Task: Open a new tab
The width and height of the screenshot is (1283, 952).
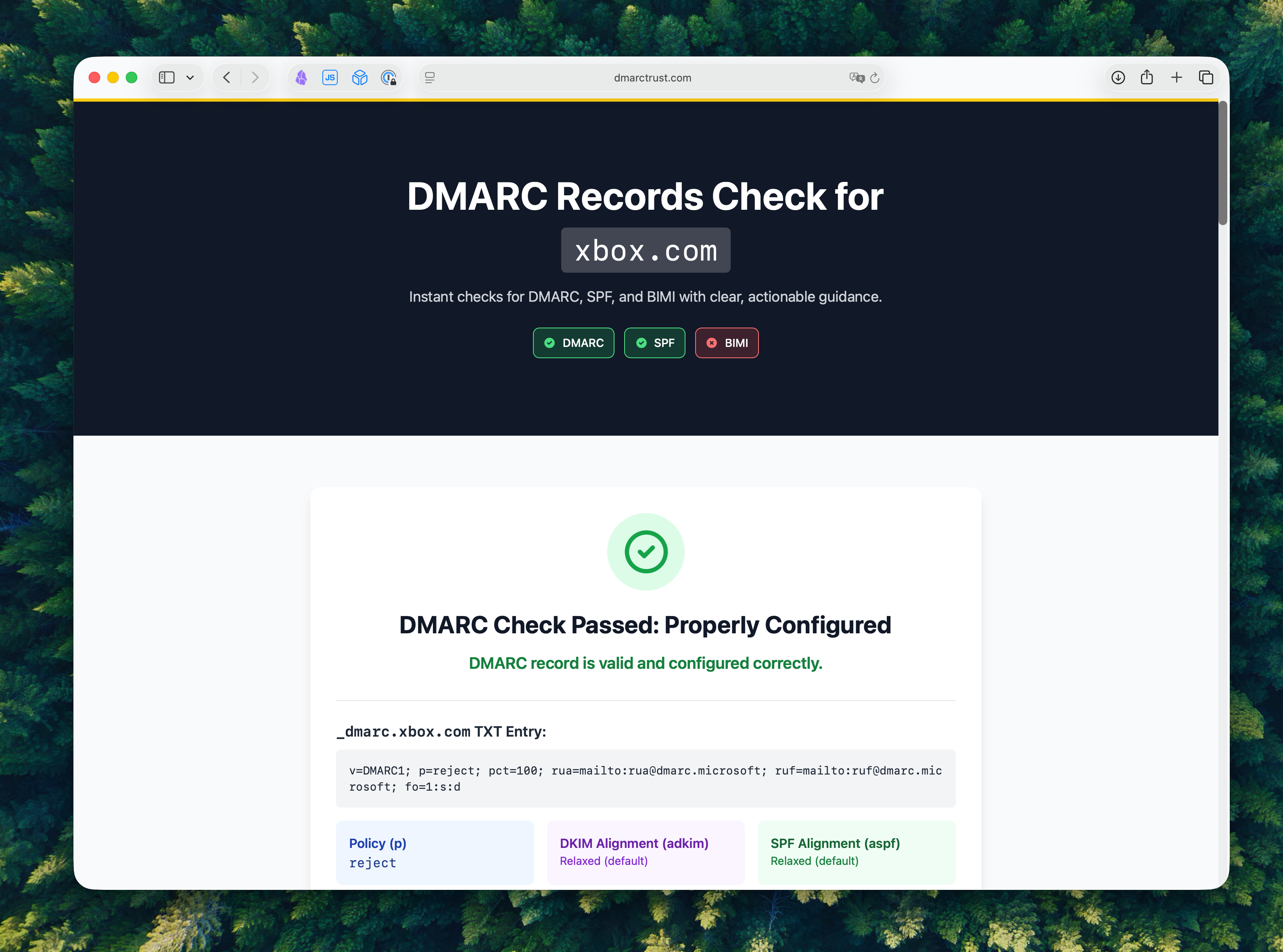Action: tap(1177, 77)
